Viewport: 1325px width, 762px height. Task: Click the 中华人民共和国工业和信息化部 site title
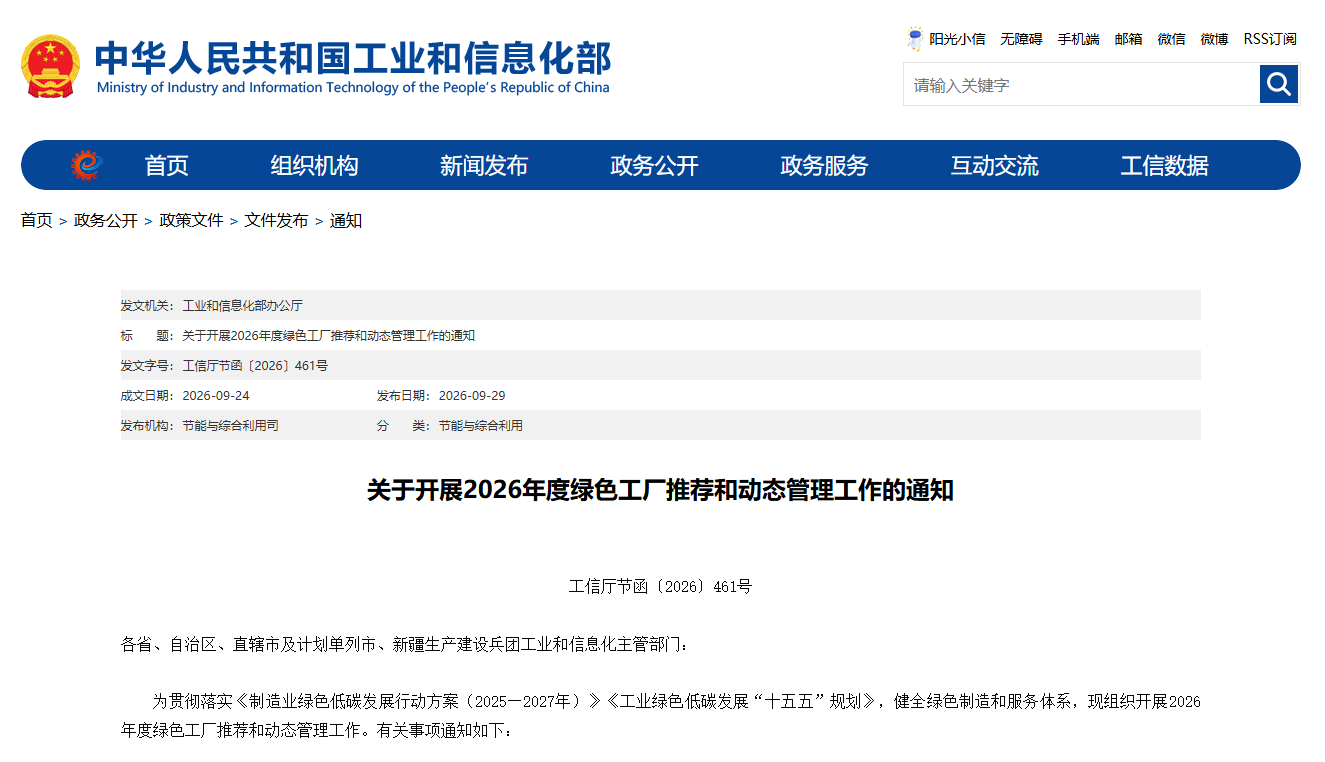pyautogui.click(x=352, y=58)
